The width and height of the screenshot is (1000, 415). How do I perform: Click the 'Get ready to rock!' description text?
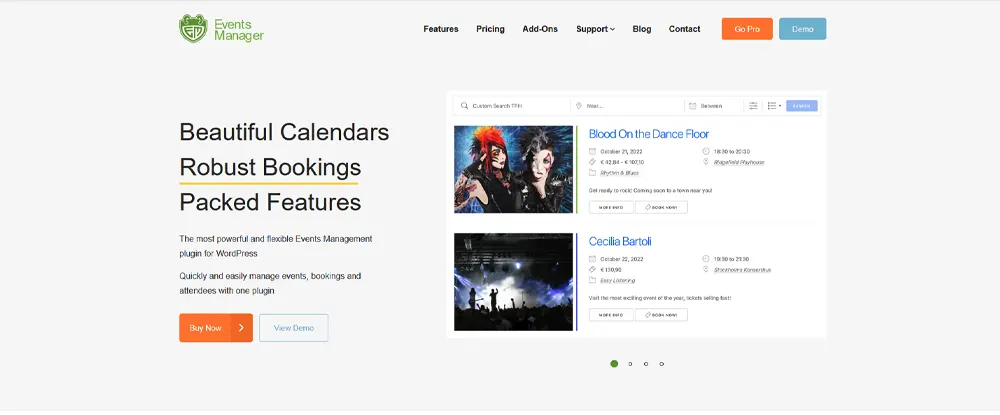[x=651, y=190]
